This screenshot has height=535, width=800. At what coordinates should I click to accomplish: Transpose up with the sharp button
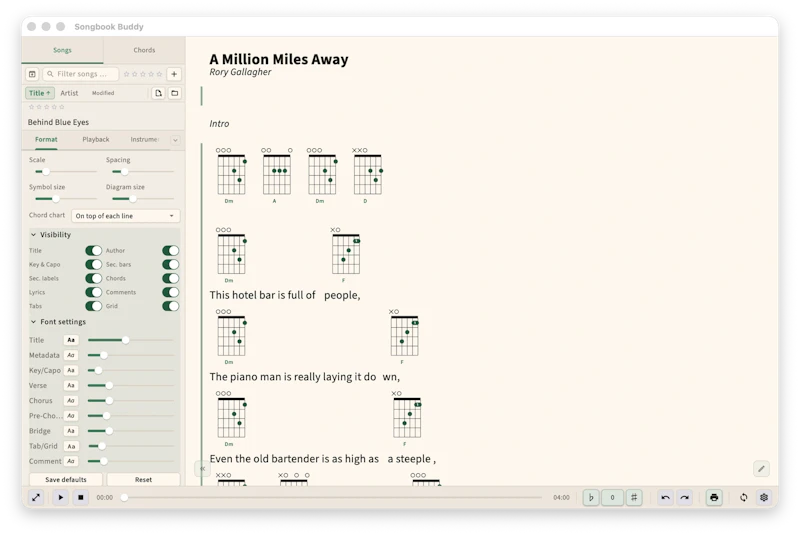[634, 497]
